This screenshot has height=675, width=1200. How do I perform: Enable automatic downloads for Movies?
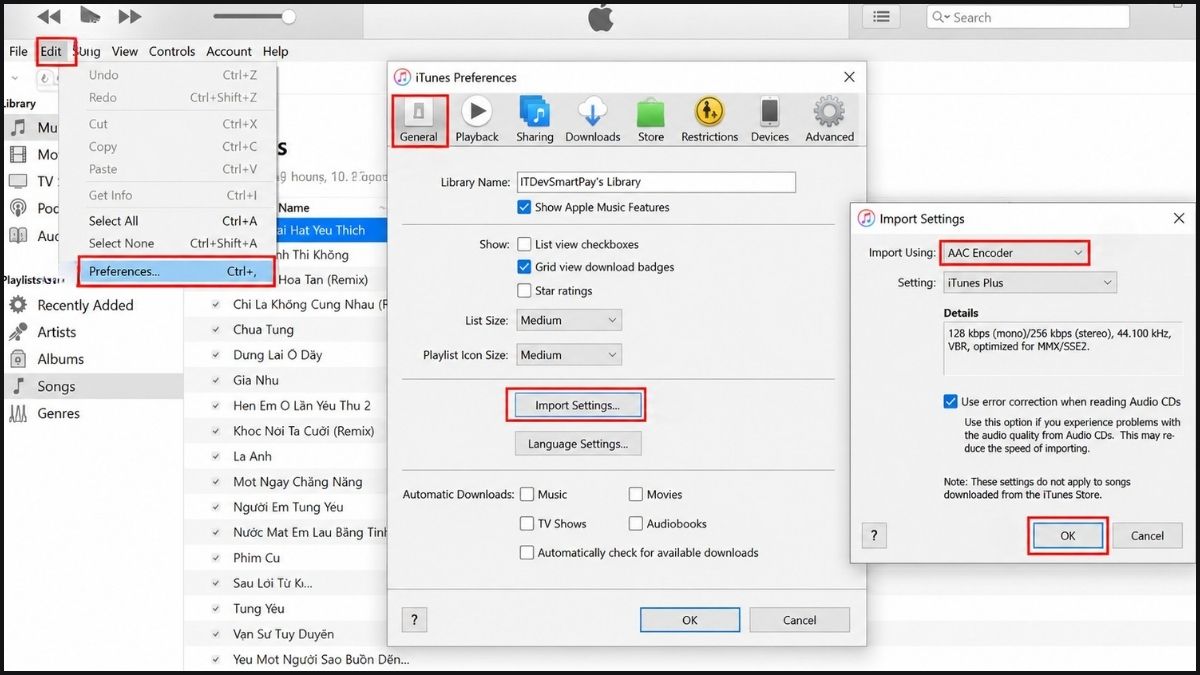tap(636, 494)
